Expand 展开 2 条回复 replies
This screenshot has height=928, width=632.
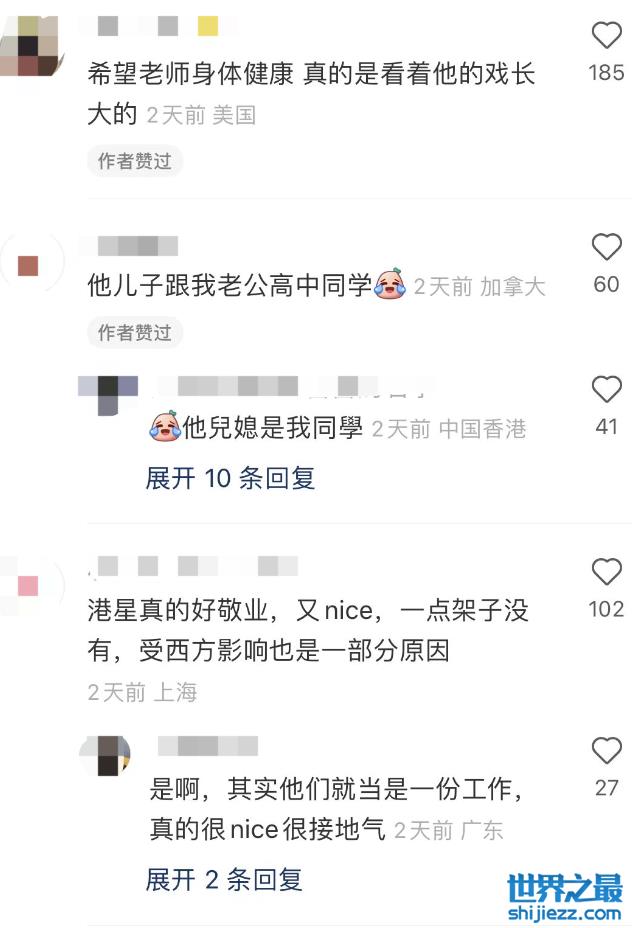point(224,879)
